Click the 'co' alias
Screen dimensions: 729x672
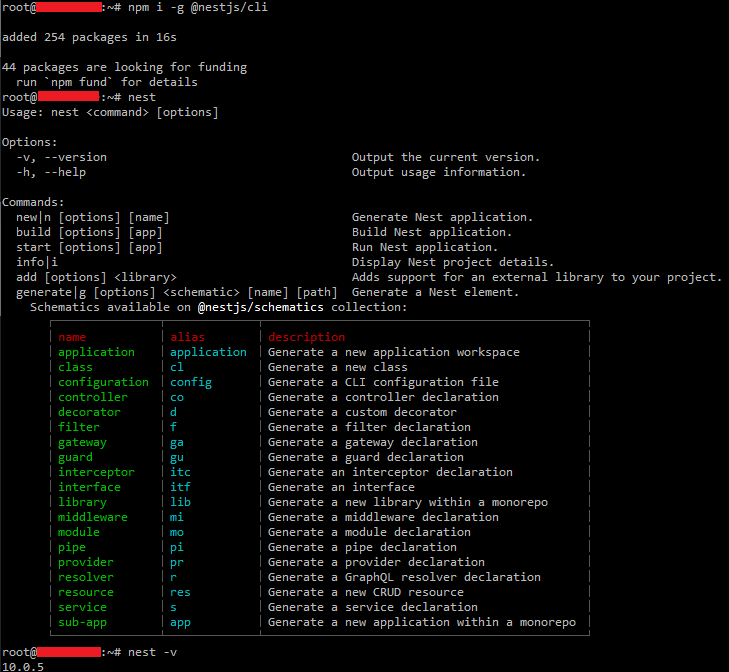coord(177,397)
